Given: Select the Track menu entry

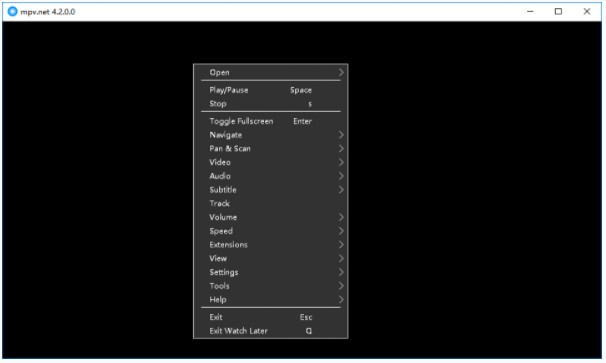Looking at the screenshot, I should (x=271, y=203).
